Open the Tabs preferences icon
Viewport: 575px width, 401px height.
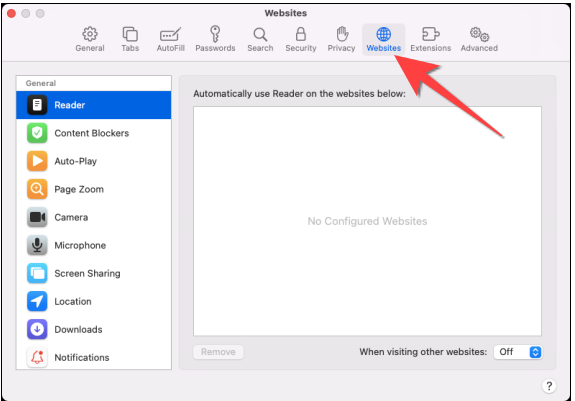click(x=130, y=34)
